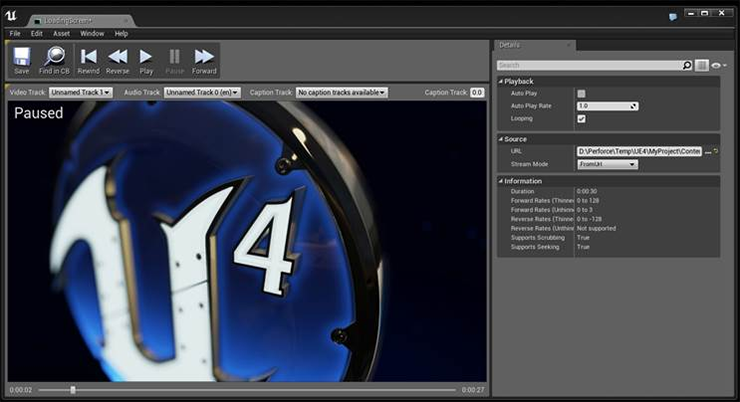This screenshot has width=740, height=402.
Task: Close the Details tab
Action: pyautogui.click(x=569, y=45)
